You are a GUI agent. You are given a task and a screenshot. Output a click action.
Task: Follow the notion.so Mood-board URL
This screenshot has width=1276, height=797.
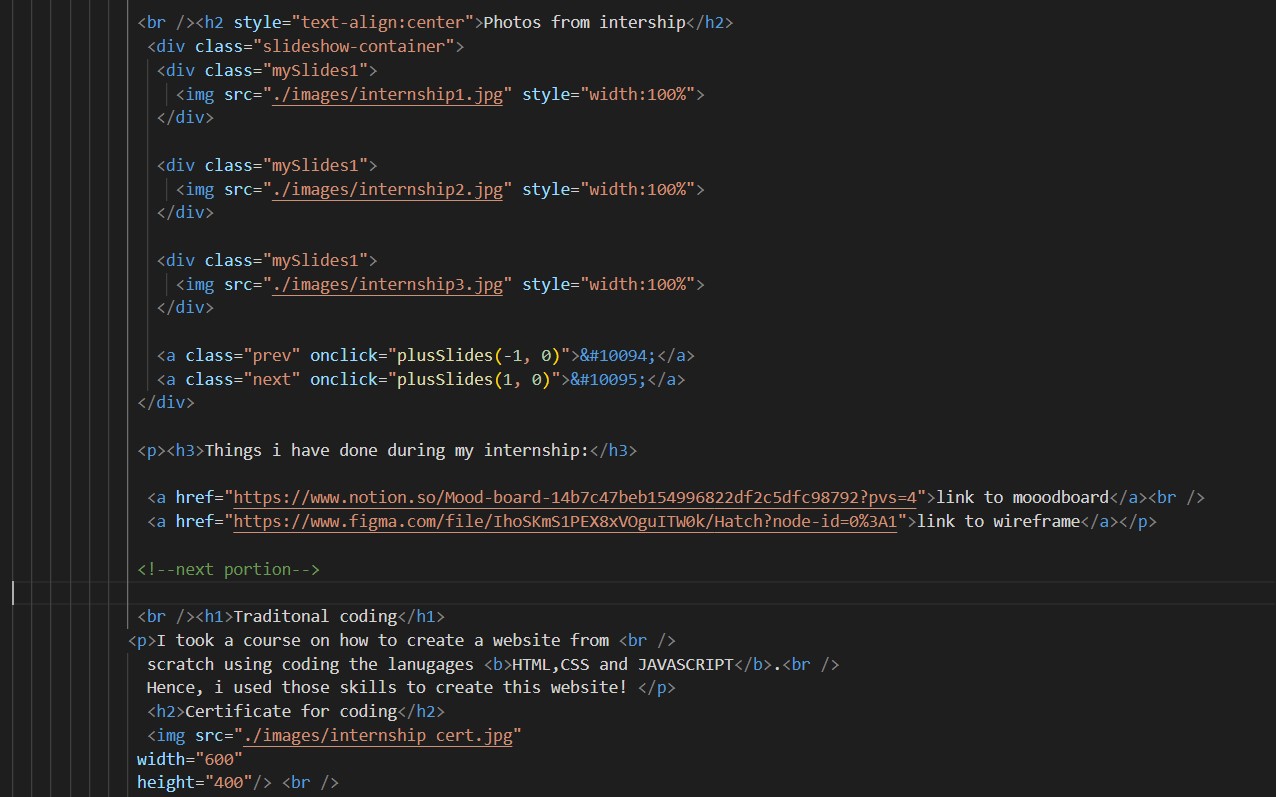tap(580, 497)
